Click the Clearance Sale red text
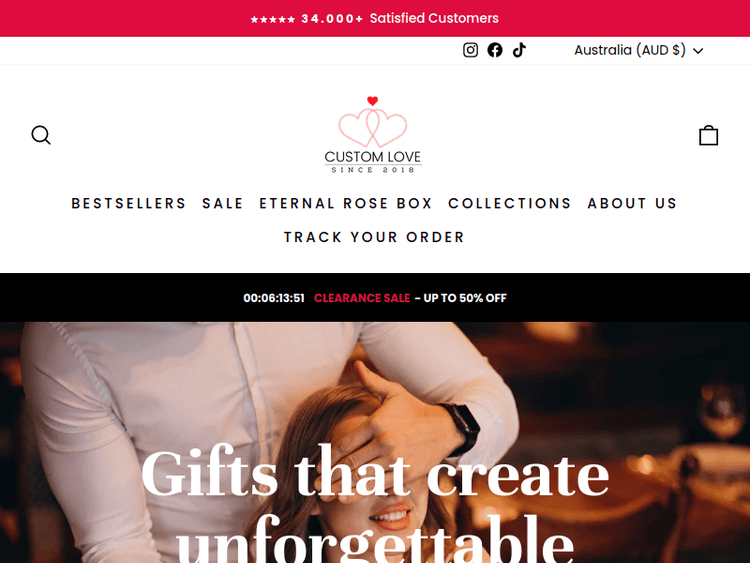 [362, 298]
